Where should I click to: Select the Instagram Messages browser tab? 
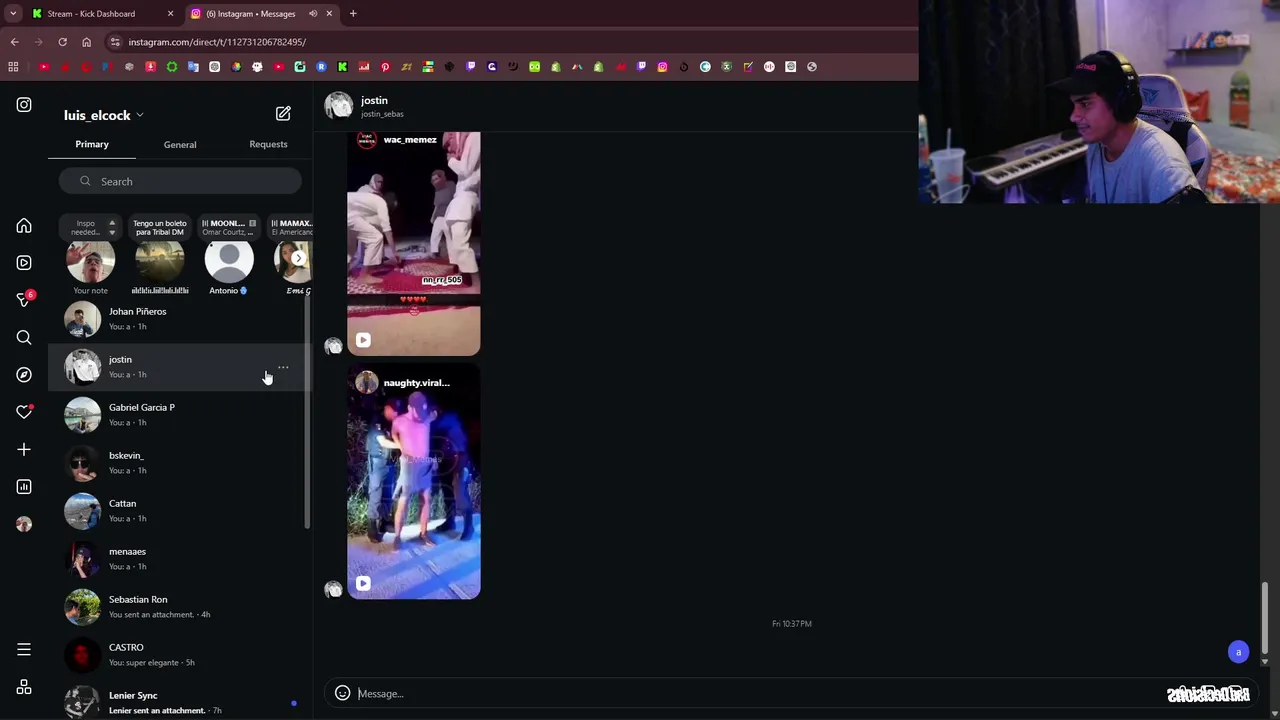click(260, 14)
